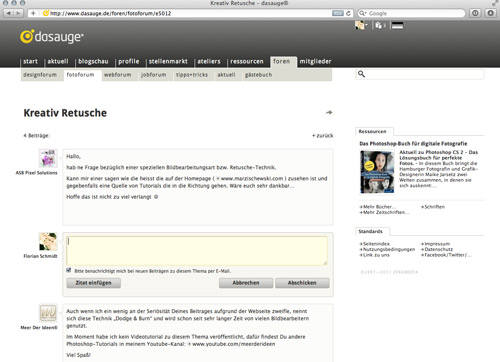
Task: Click the share arrow next to Kreativ Retusche
Action: 329,113
